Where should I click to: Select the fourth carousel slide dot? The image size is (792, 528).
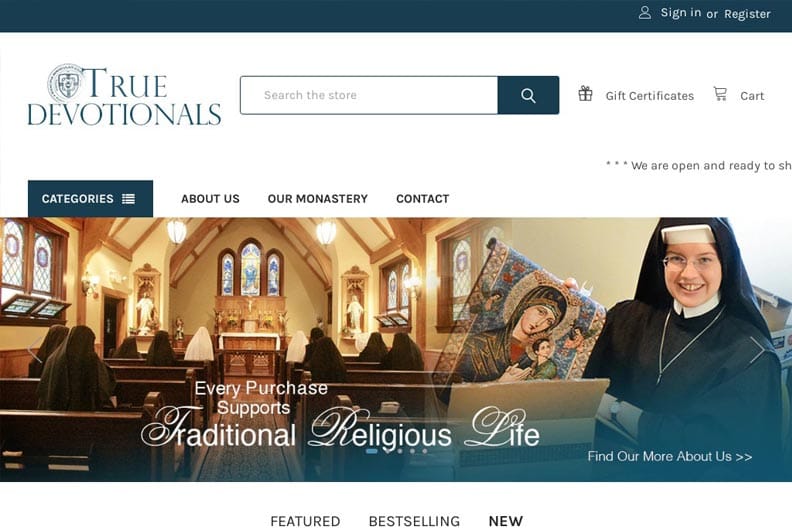pyautogui.click(x=413, y=451)
